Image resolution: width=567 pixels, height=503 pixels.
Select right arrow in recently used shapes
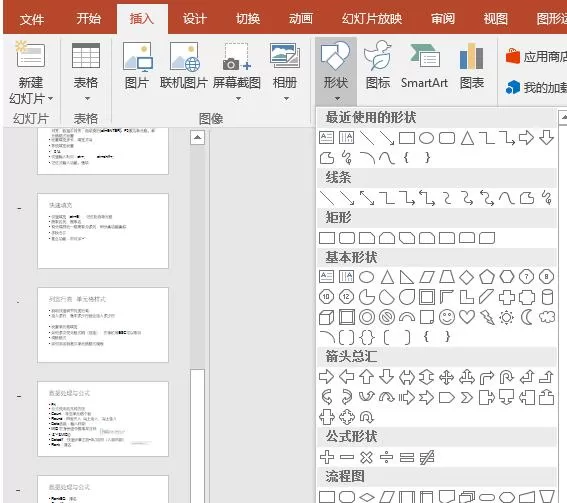(526, 138)
